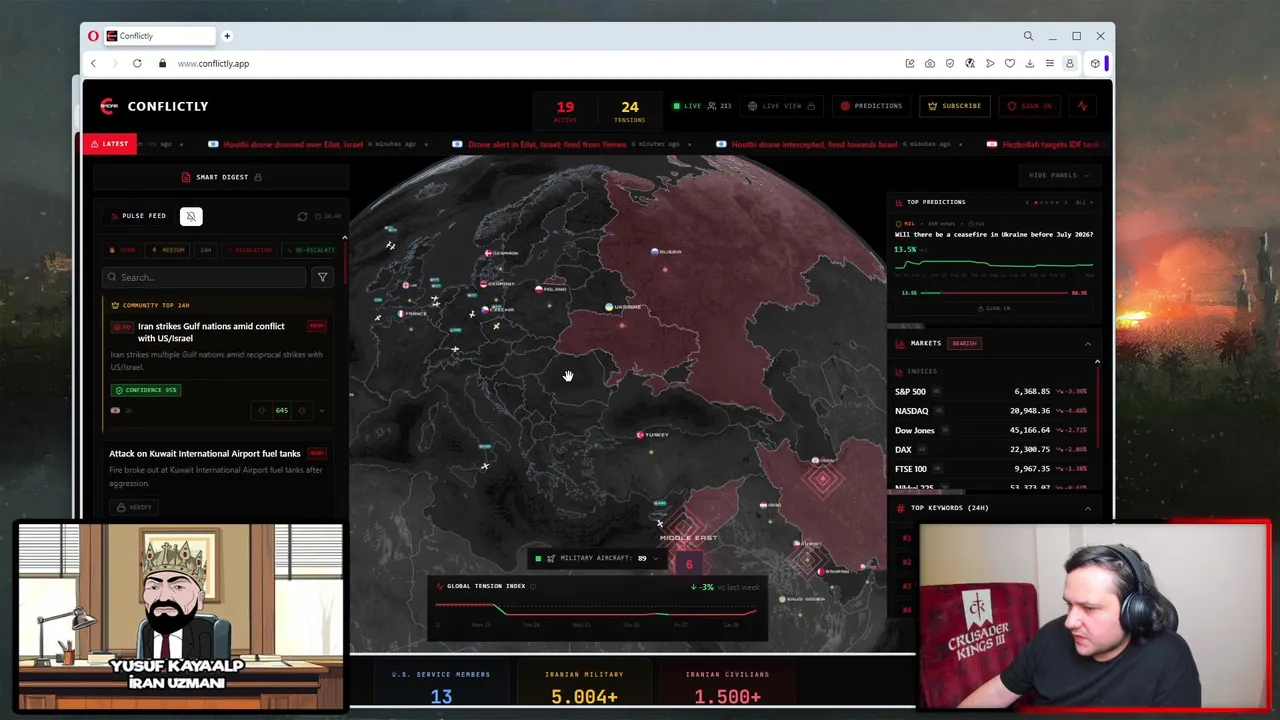
Task: Mute notifications with the bell-slash icon
Action: tap(191, 216)
